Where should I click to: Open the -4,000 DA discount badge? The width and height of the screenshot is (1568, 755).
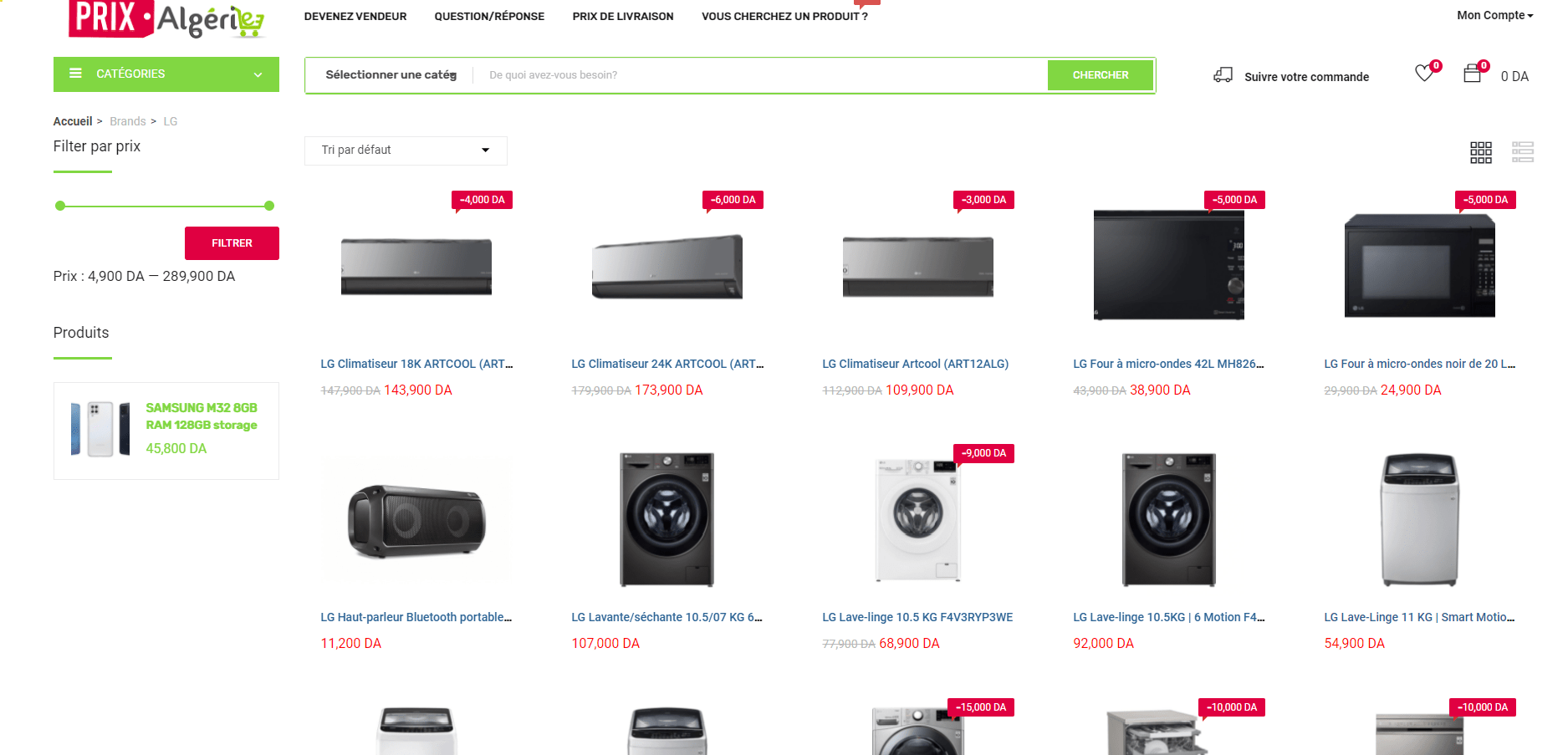click(x=483, y=200)
